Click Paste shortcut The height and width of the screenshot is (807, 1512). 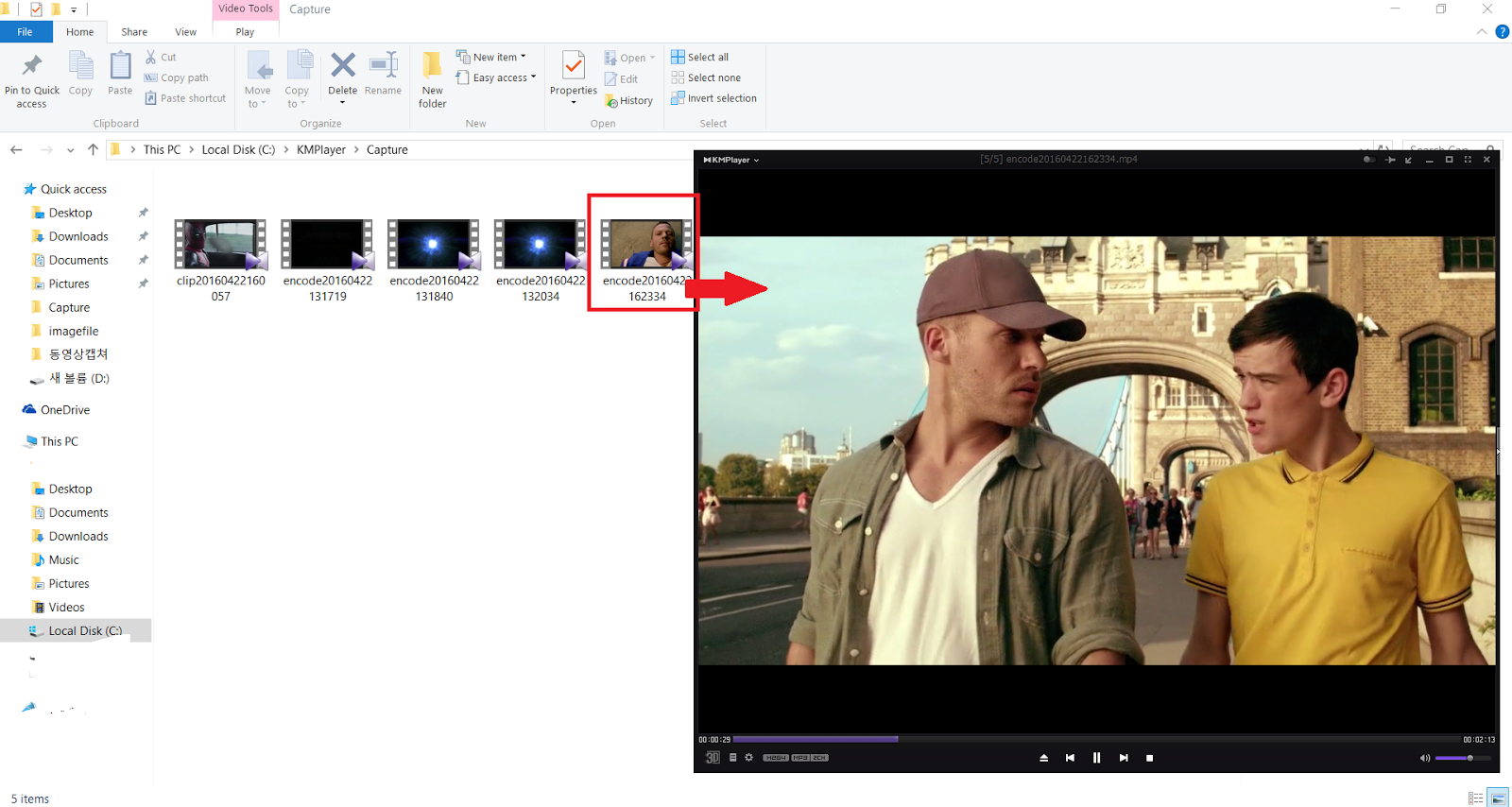185,98
